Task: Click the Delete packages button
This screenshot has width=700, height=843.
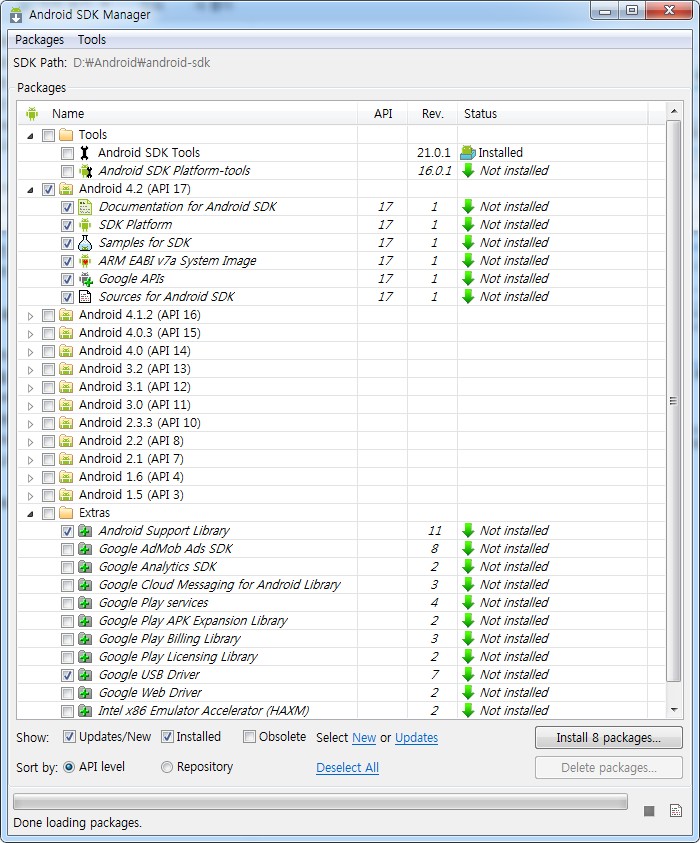Action: (609, 768)
